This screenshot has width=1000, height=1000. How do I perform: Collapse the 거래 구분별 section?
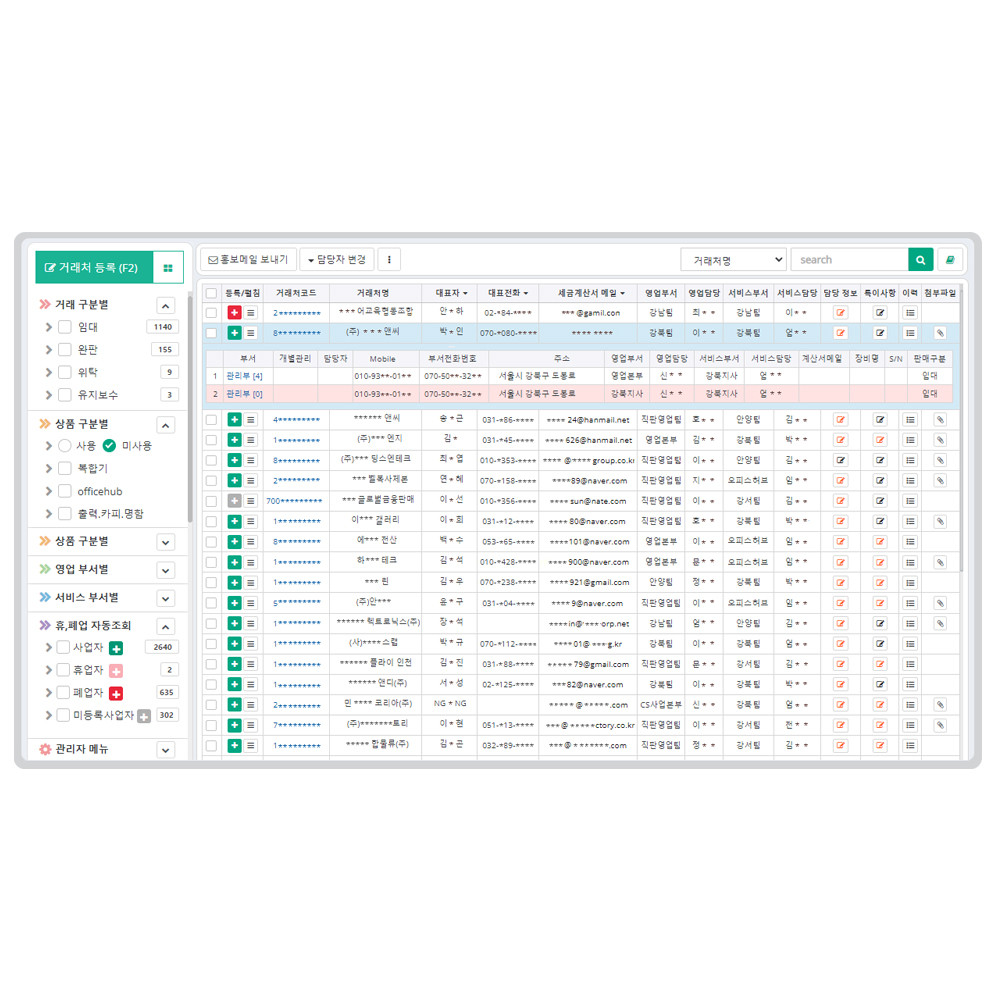pyautogui.click(x=166, y=306)
